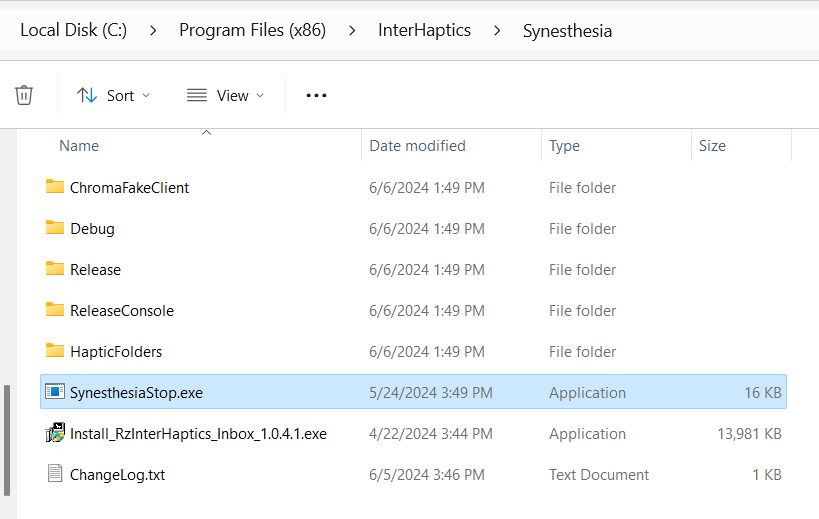Screen dimensions: 819x519
Task: Click the Install_RzInterHaptics installer icon
Action: pyautogui.click(x=55, y=433)
